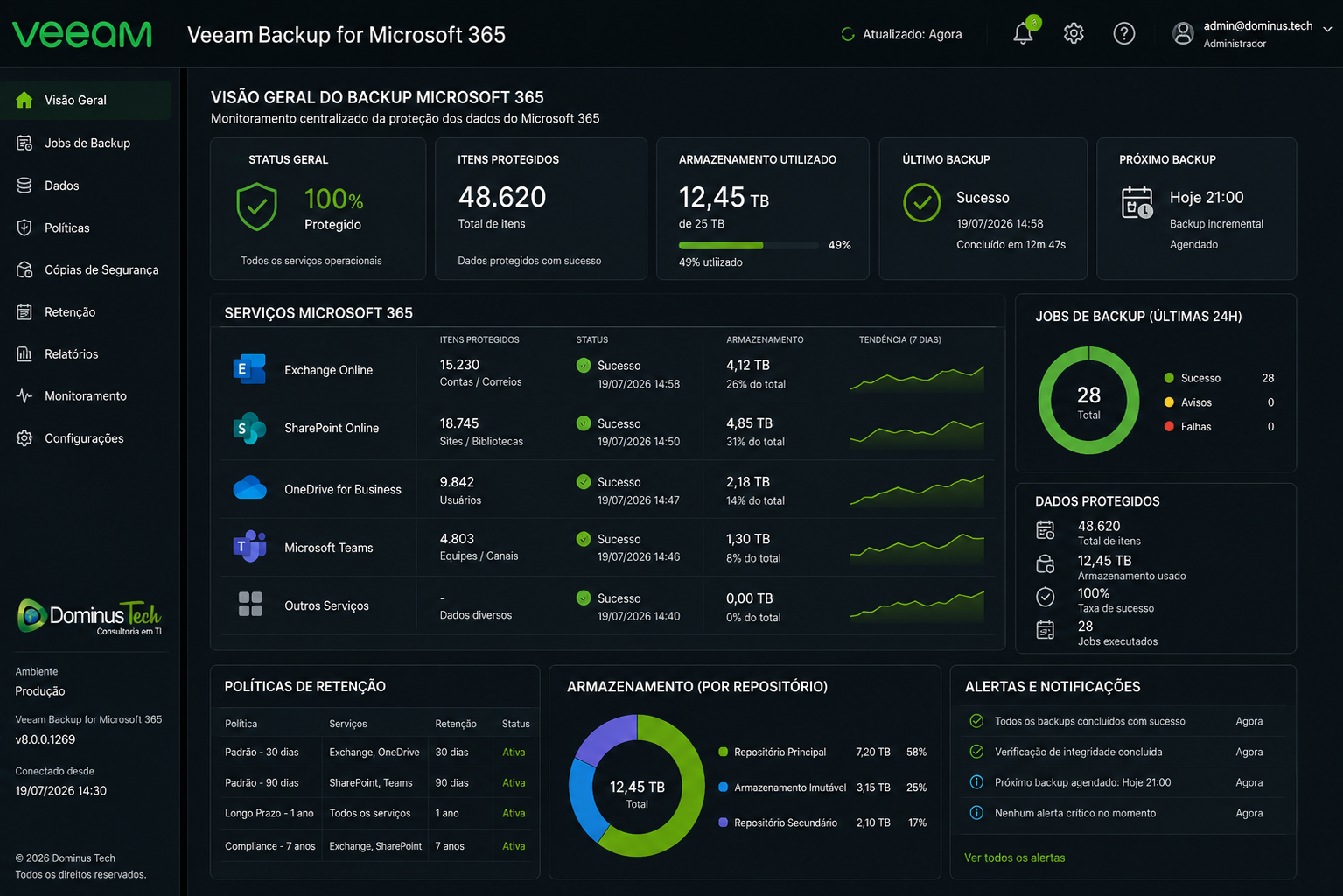Click the Itens Protegidos 48.620 card
This screenshot has width=1343, height=896.
542,209
